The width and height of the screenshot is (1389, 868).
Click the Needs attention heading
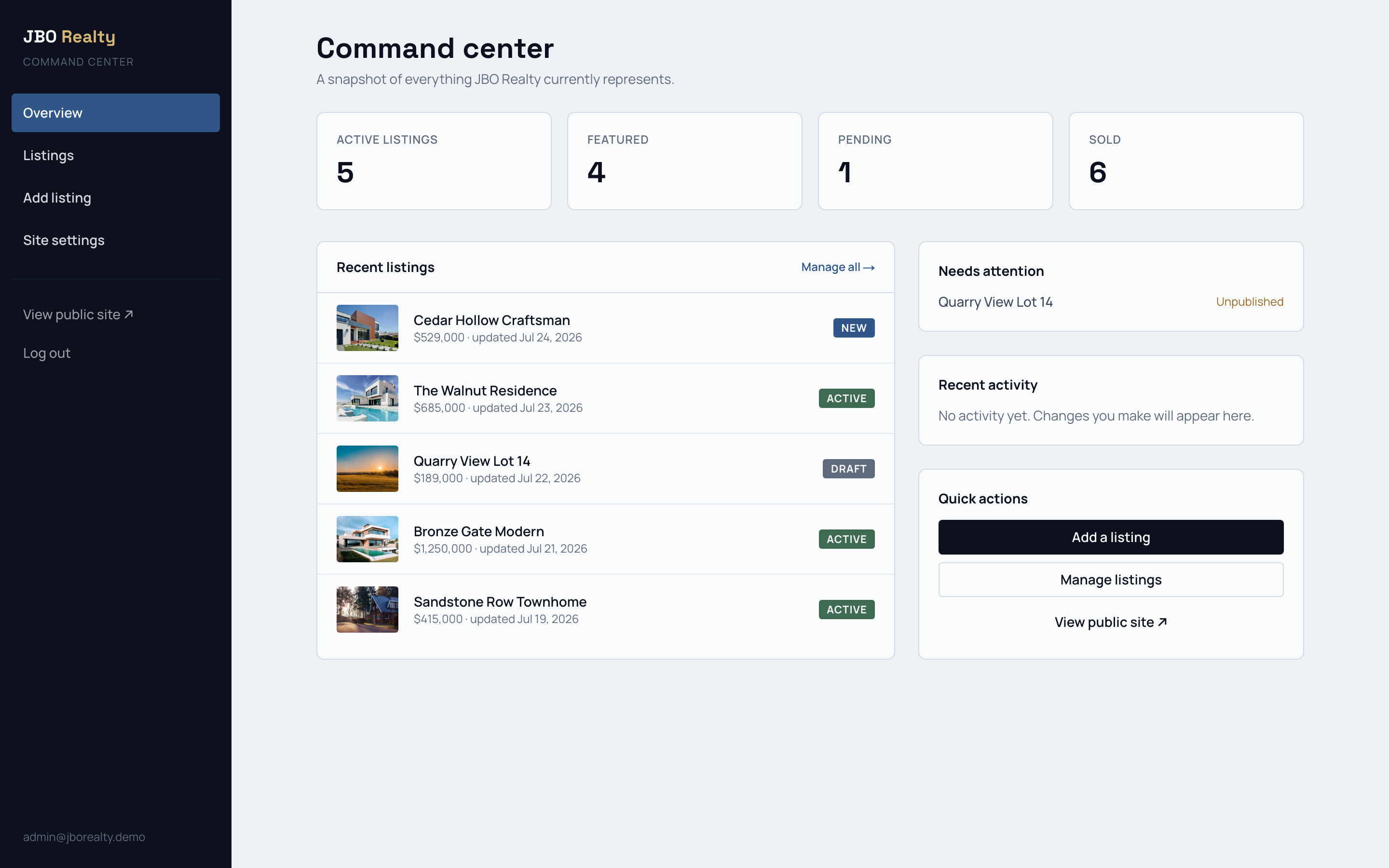tap(991, 271)
